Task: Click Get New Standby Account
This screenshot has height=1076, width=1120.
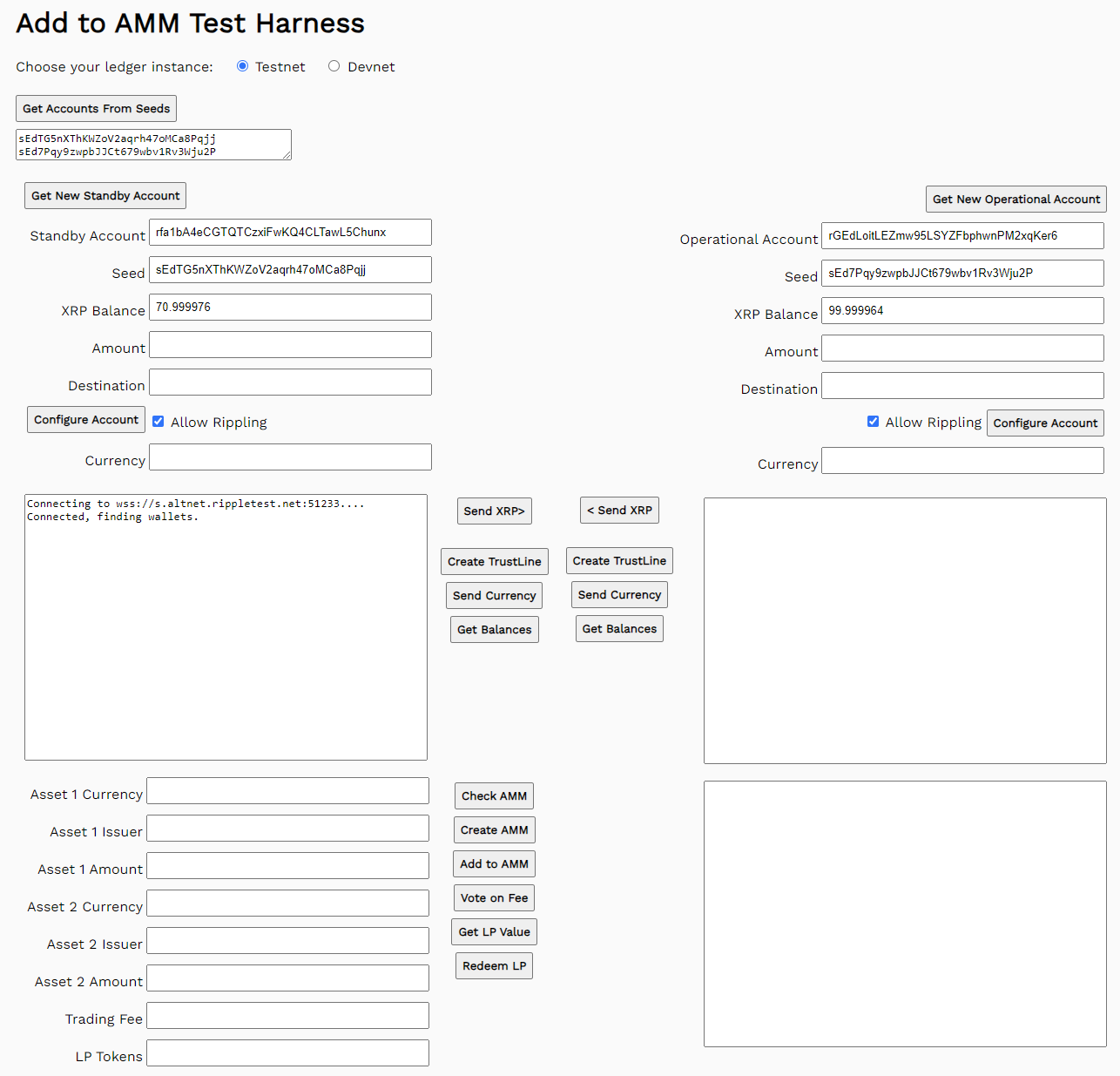Action: click(x=105, y=195)
